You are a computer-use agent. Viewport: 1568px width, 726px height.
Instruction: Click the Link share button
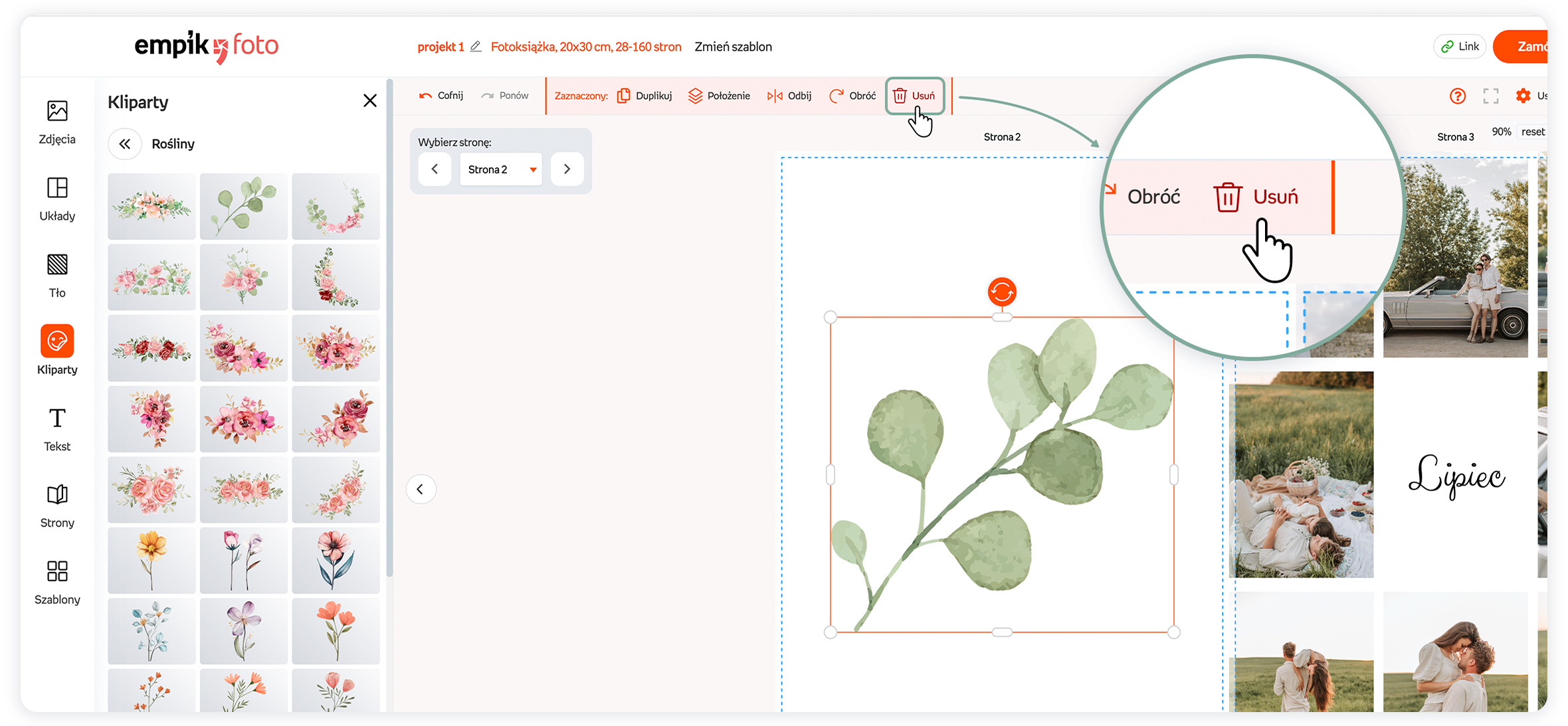tap(1460, 46)
